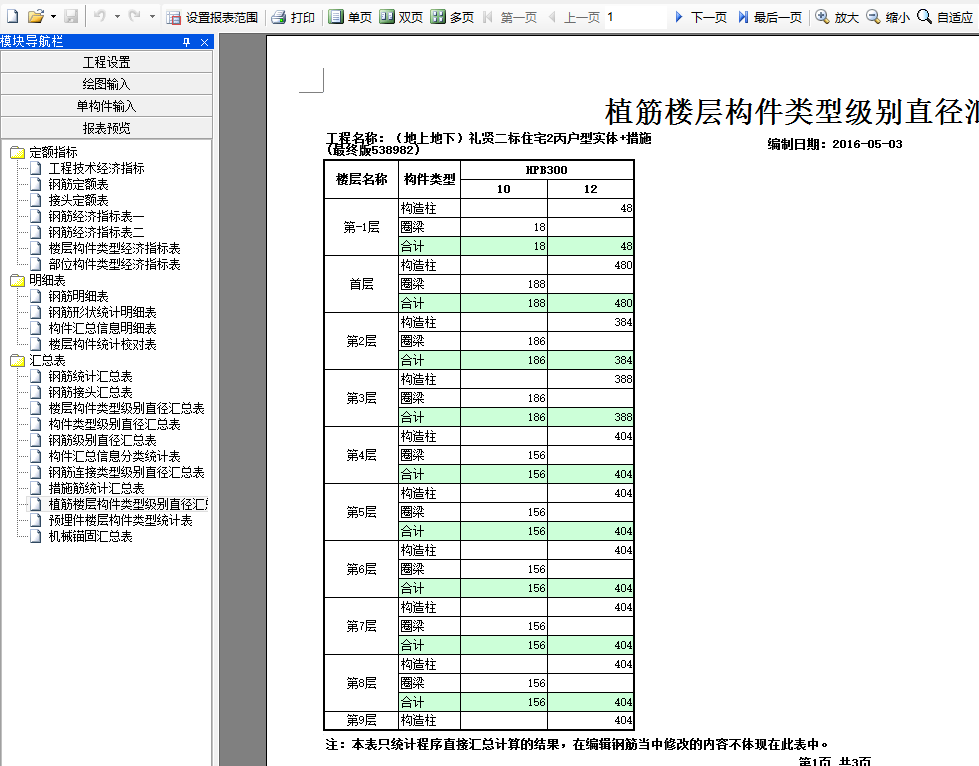
Task: Close the 模块导航栏 panel
Action: [204, 42]
